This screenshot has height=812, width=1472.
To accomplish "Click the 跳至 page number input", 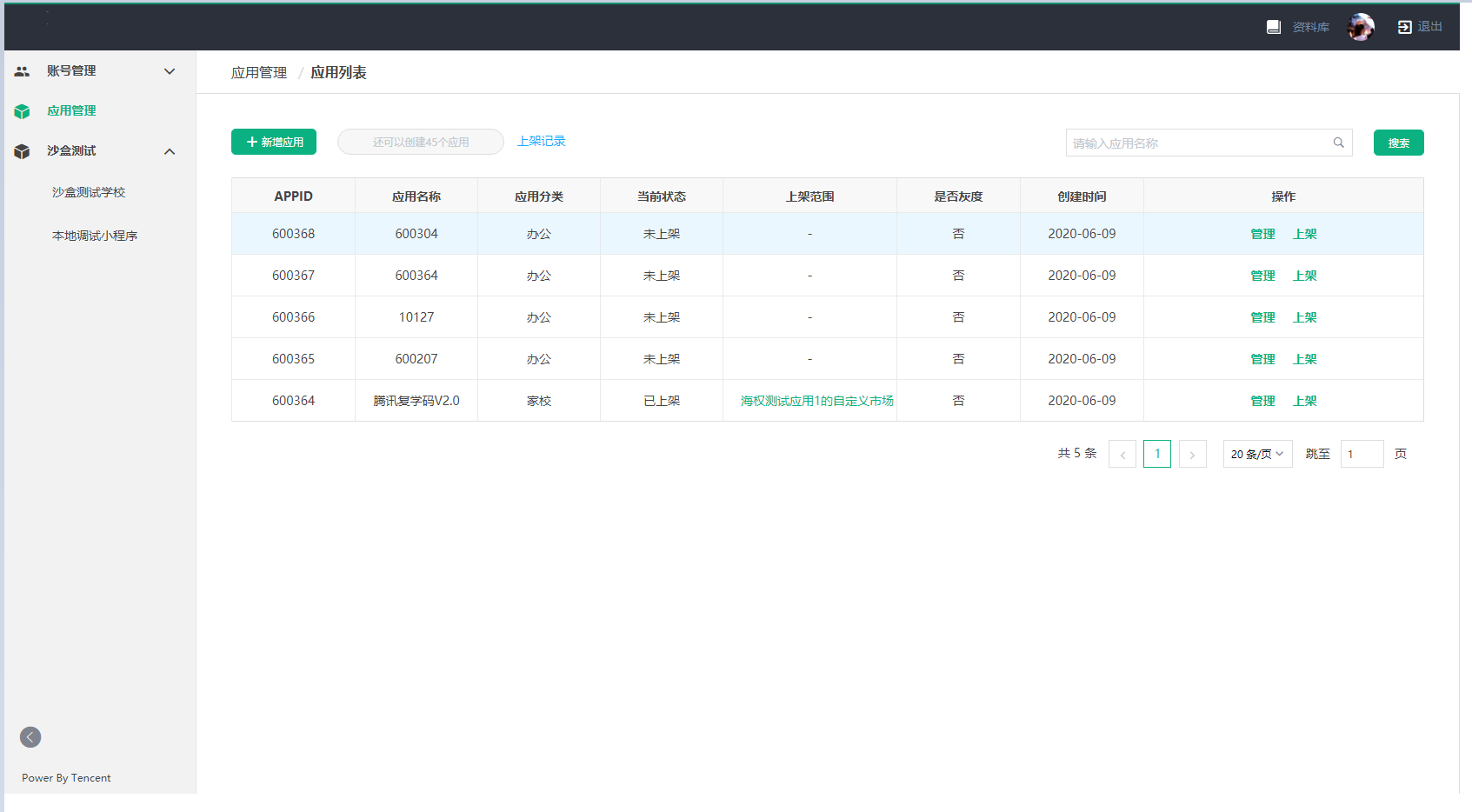I will pyautogui.click(x=1362, y=454).
